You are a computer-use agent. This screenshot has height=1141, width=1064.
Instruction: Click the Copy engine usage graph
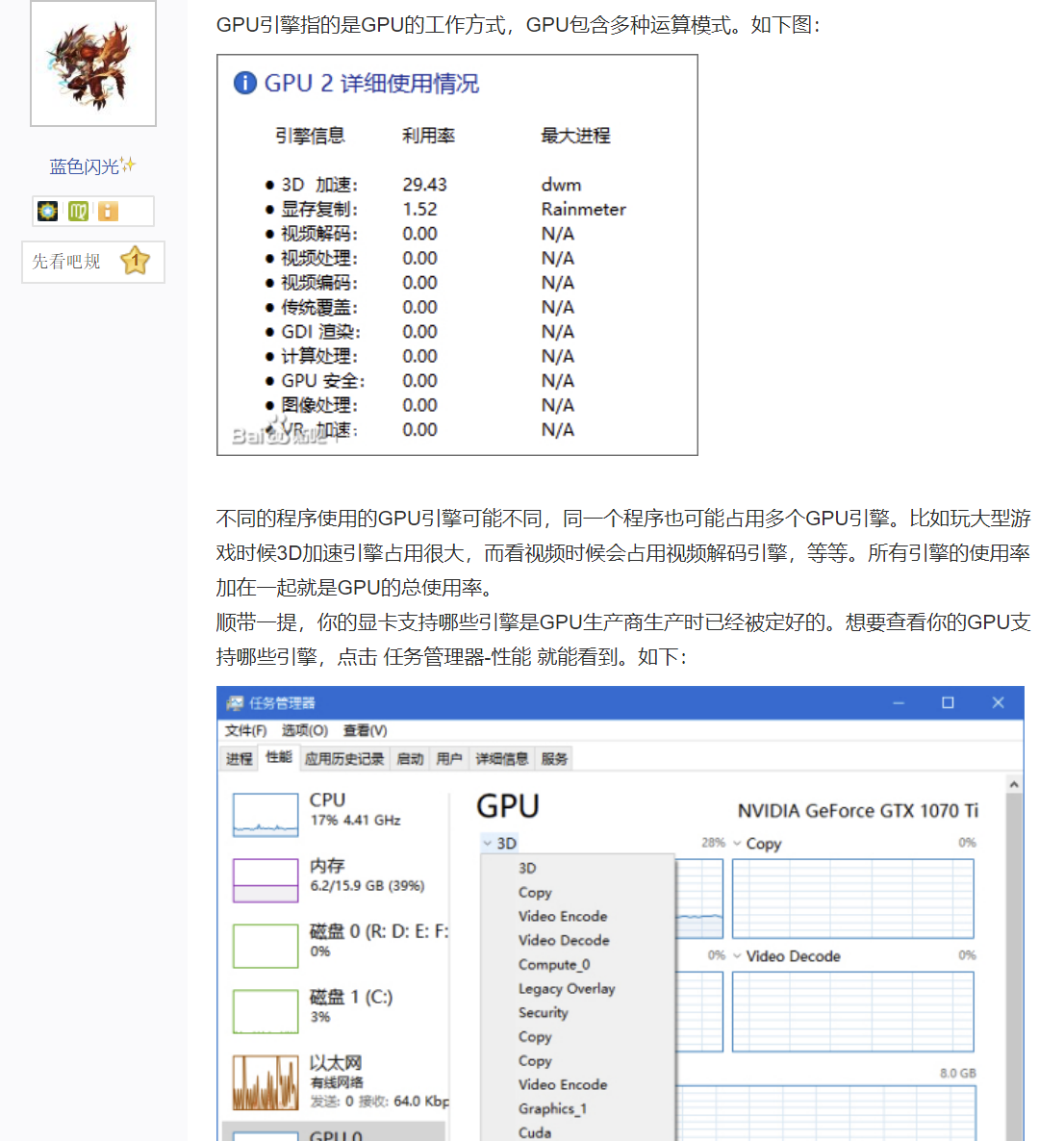[x=853, y=899]
